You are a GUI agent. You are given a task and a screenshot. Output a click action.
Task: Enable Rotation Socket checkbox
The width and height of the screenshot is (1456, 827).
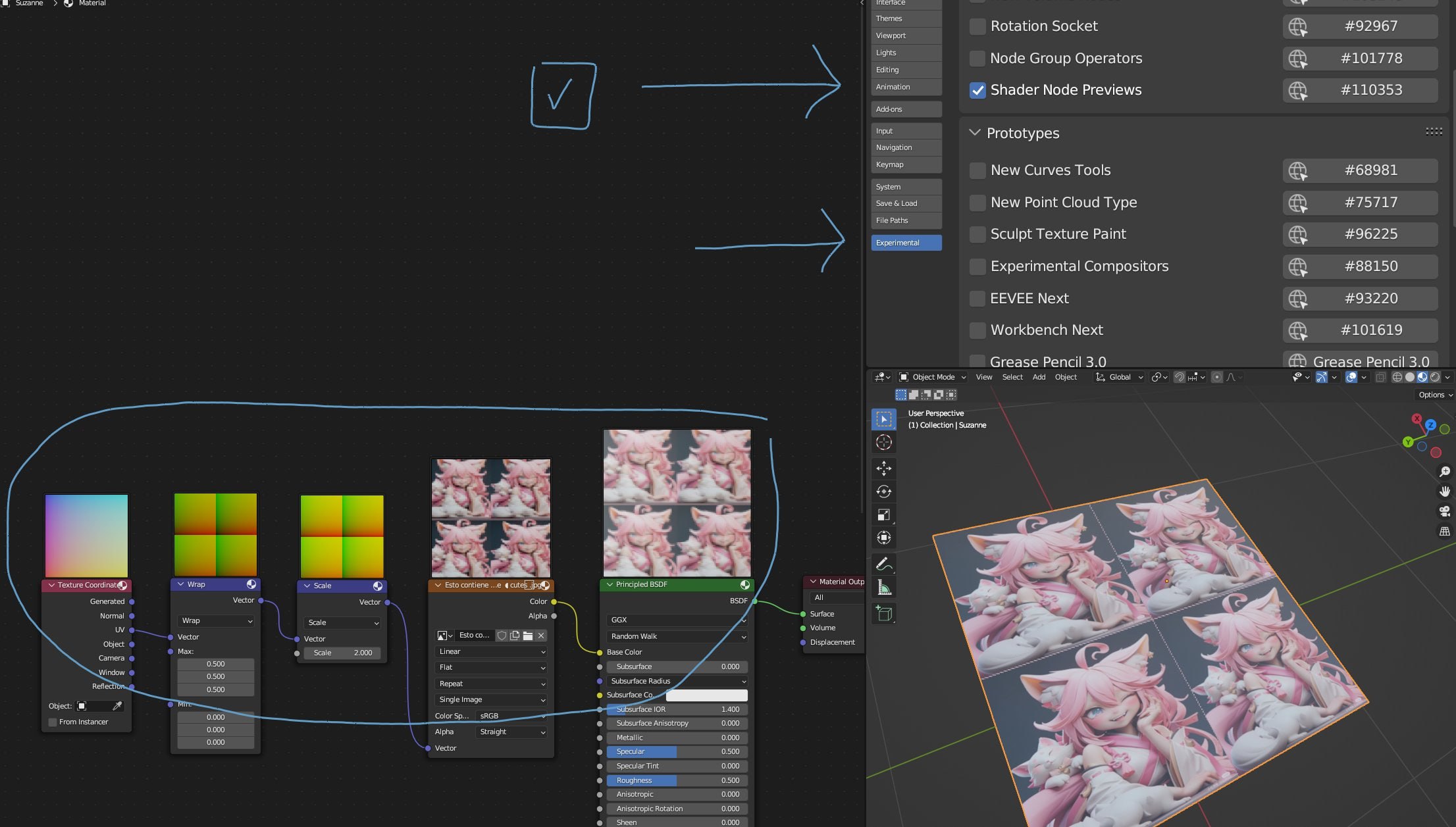(x=978, y=26)
